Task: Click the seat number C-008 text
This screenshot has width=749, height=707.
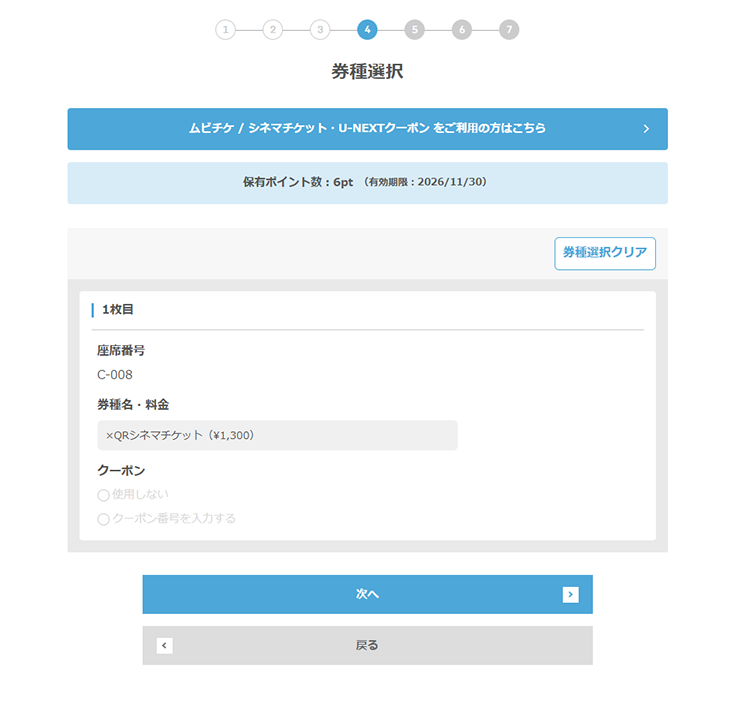Action: click(115, 375)
